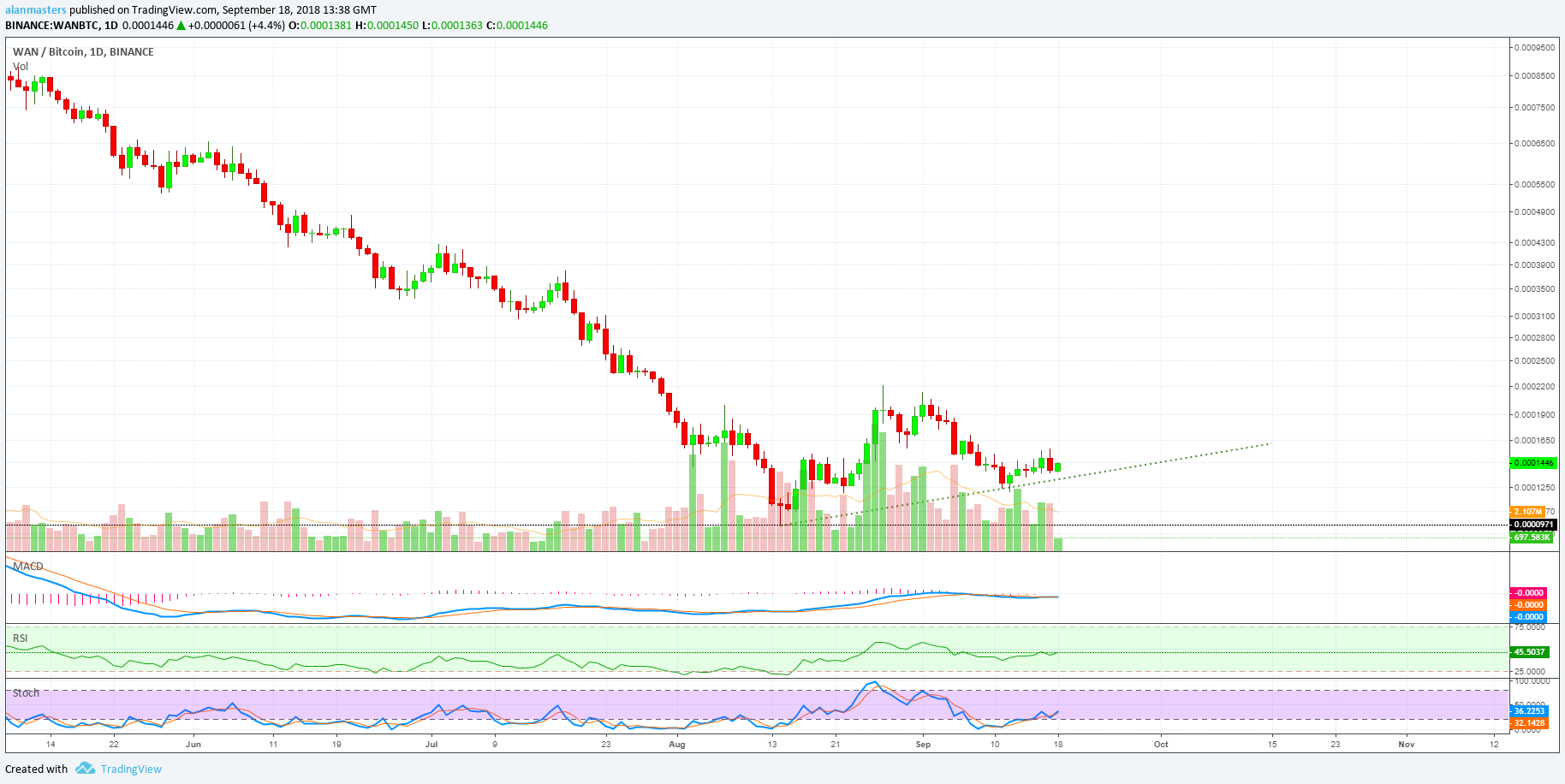Click the Stoch 100.0000 level label

1534,681
